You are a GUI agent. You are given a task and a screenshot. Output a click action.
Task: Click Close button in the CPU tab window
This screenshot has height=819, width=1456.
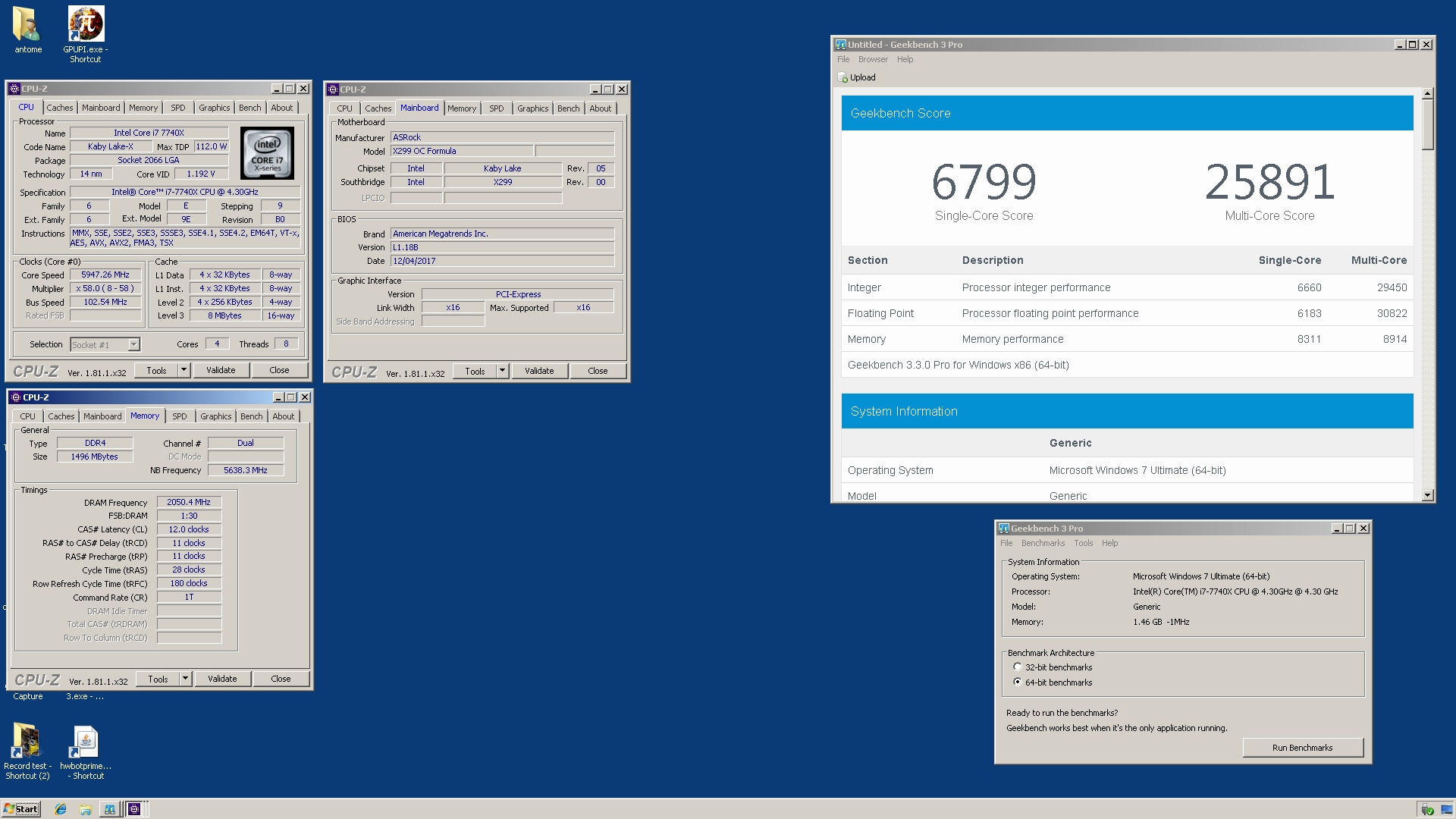coord(279,370)
